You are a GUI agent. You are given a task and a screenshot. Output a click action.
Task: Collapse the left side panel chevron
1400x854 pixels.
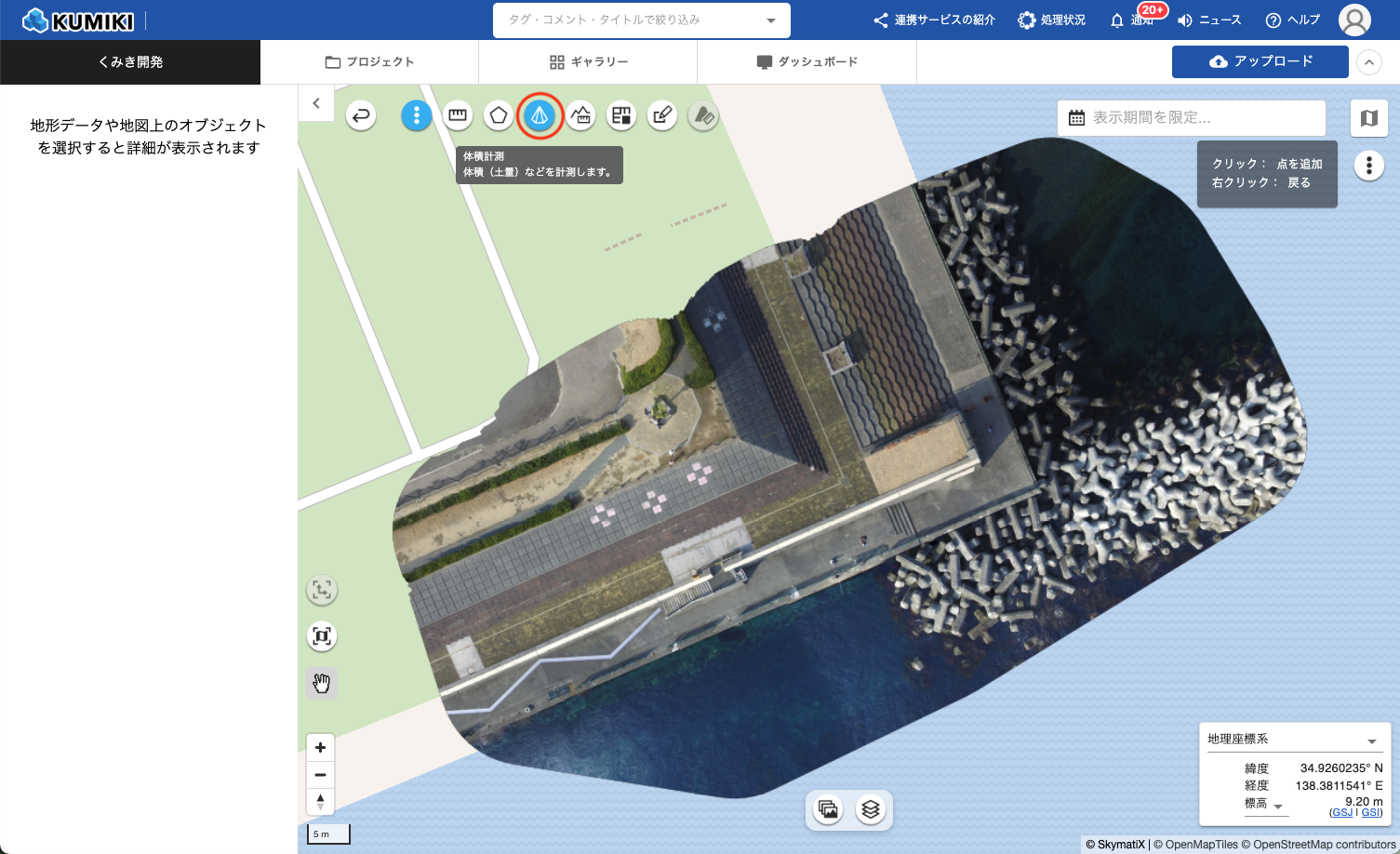tap(316, 103)
